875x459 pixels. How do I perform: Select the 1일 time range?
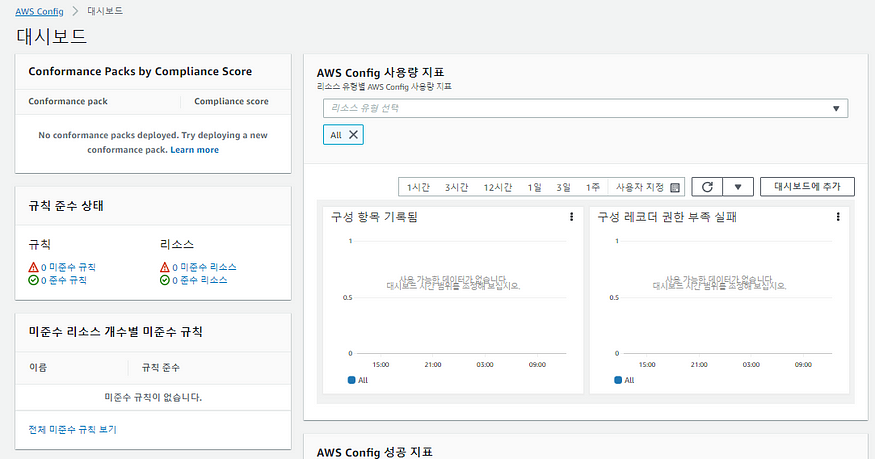pyautogui.click(x=535, y=187)
